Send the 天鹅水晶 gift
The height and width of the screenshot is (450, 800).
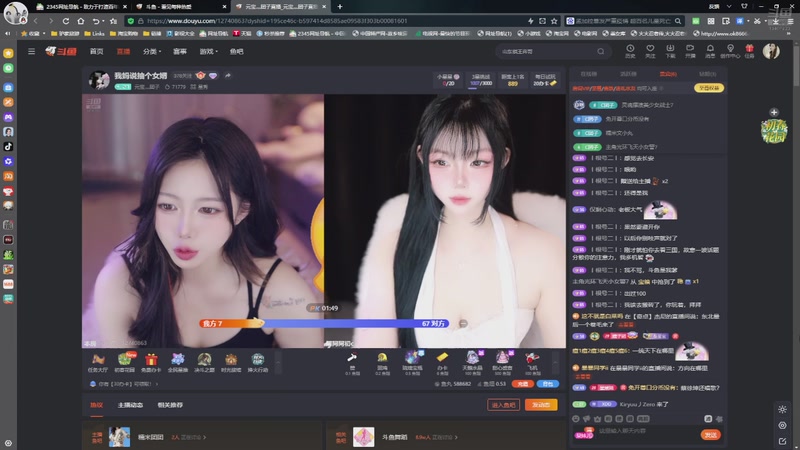coord(472,363)
